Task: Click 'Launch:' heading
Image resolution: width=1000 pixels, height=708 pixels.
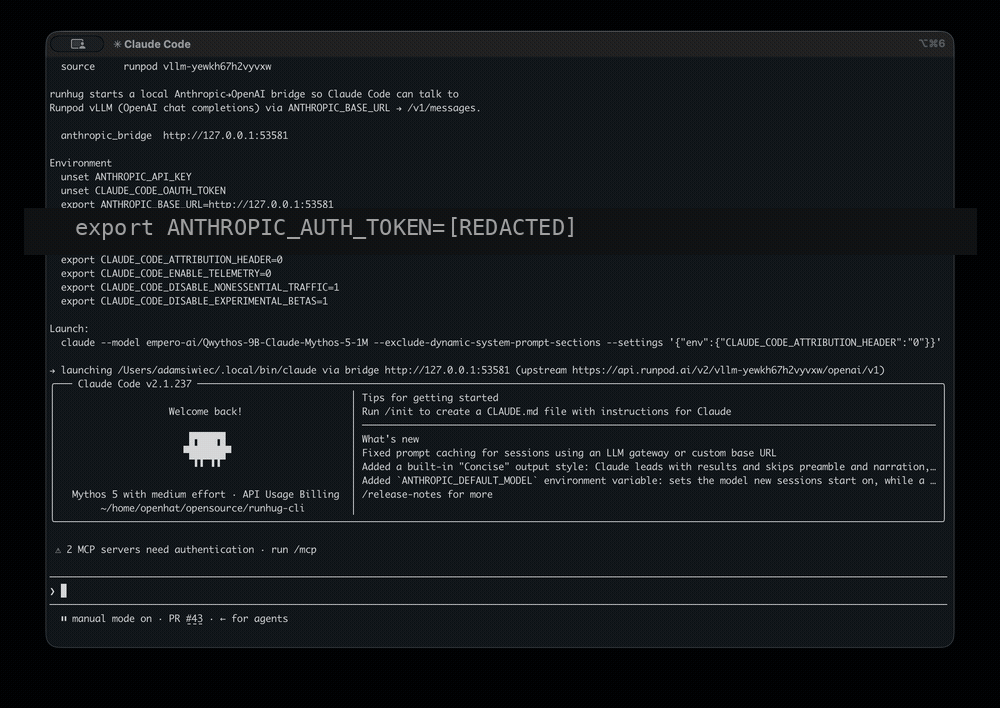Action: click(70, 328)
